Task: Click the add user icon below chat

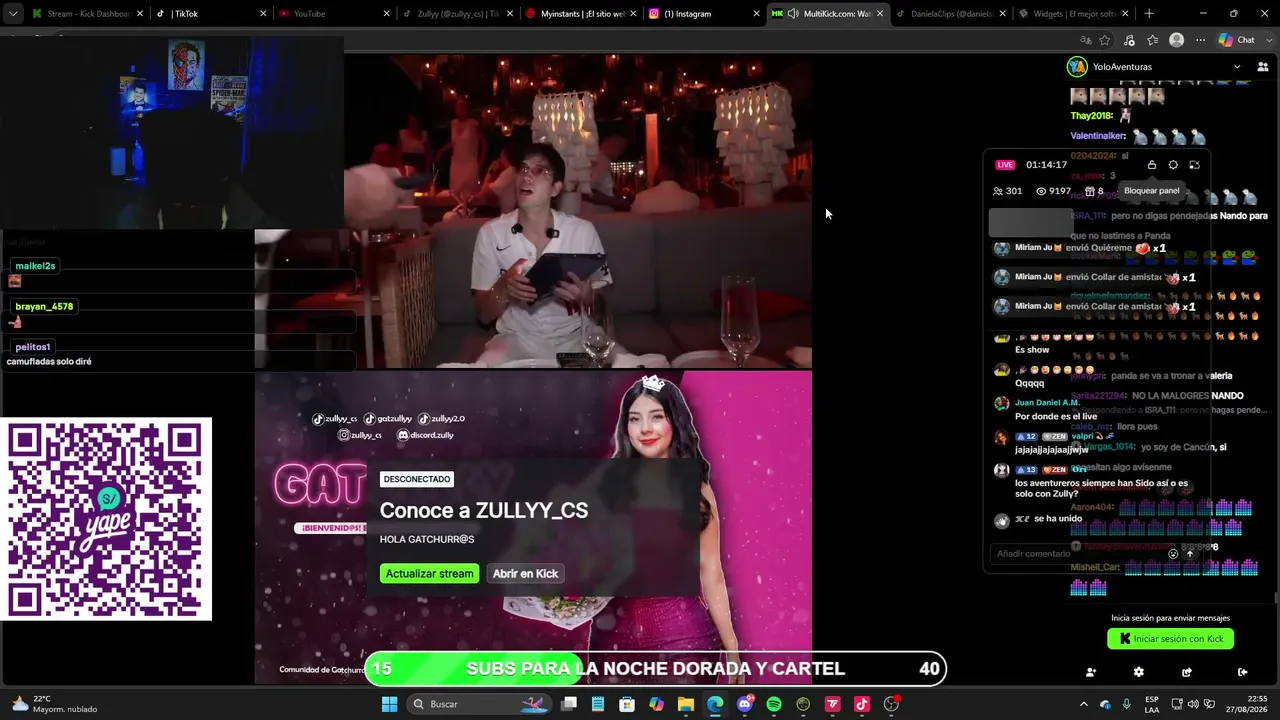Action: tap(1091, 672)
